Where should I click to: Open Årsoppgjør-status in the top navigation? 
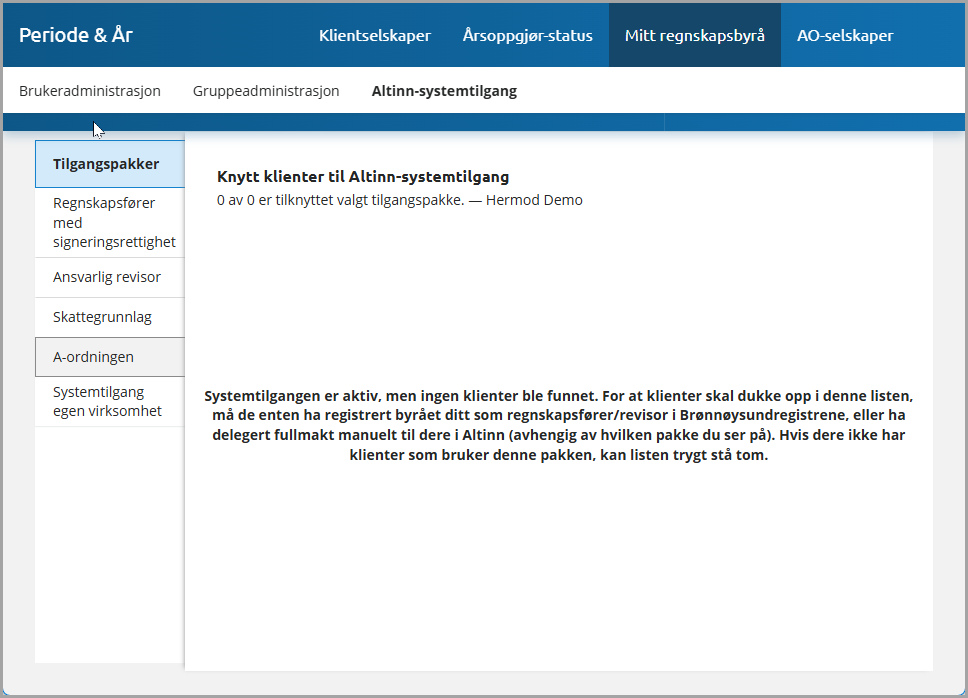[x=527, y=35]
